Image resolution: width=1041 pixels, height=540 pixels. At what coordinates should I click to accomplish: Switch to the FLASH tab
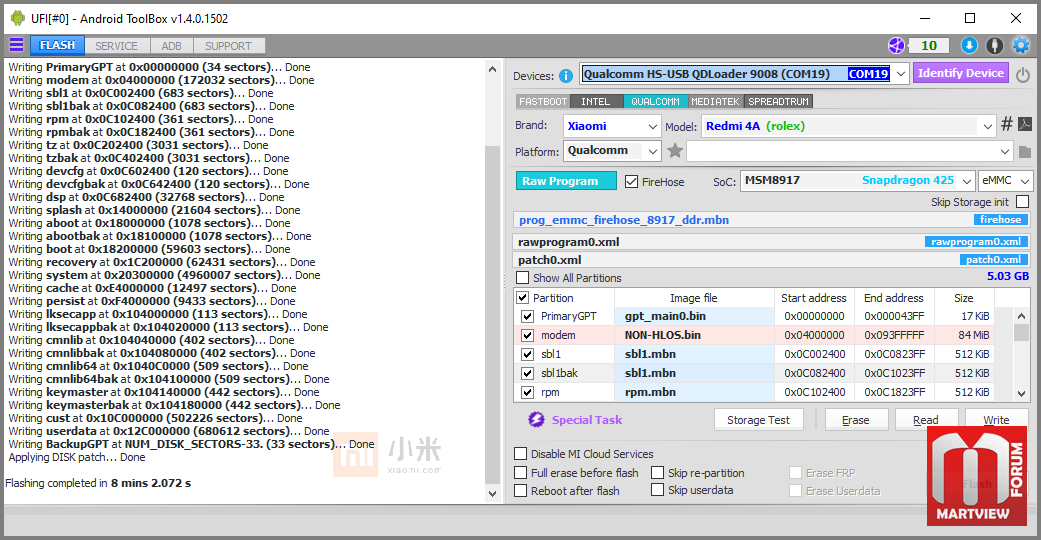pos(57,45)
